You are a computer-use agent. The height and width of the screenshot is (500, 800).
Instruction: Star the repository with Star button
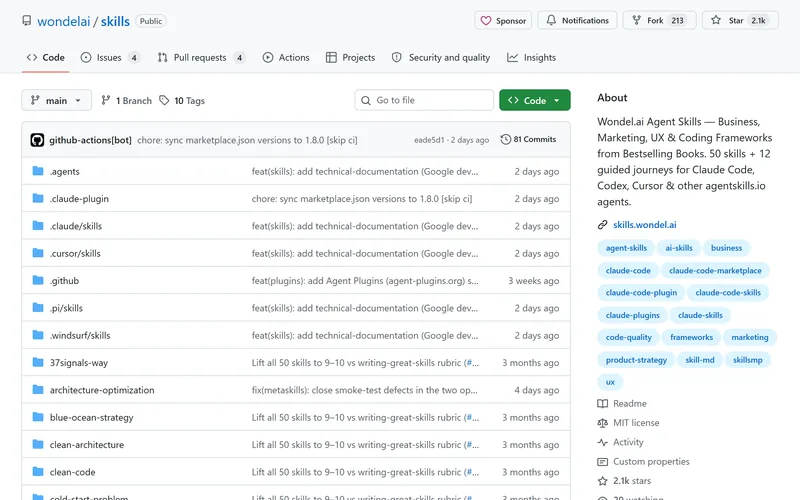point(740,20)
